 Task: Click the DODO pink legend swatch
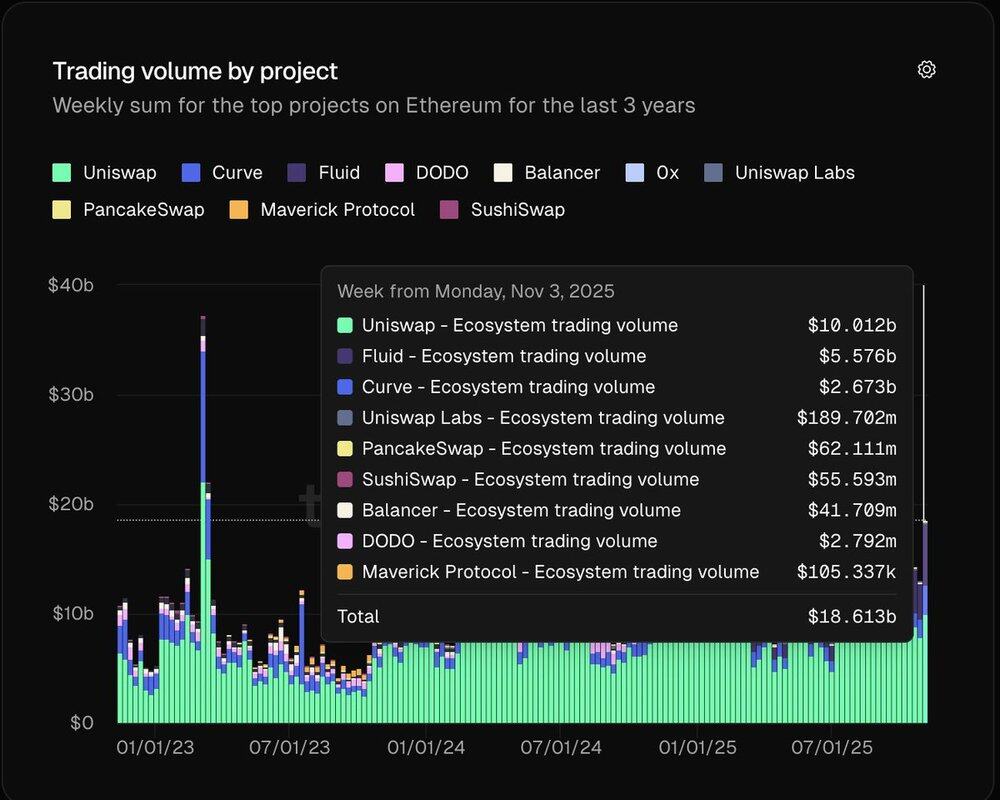click(x=394, y=173)
